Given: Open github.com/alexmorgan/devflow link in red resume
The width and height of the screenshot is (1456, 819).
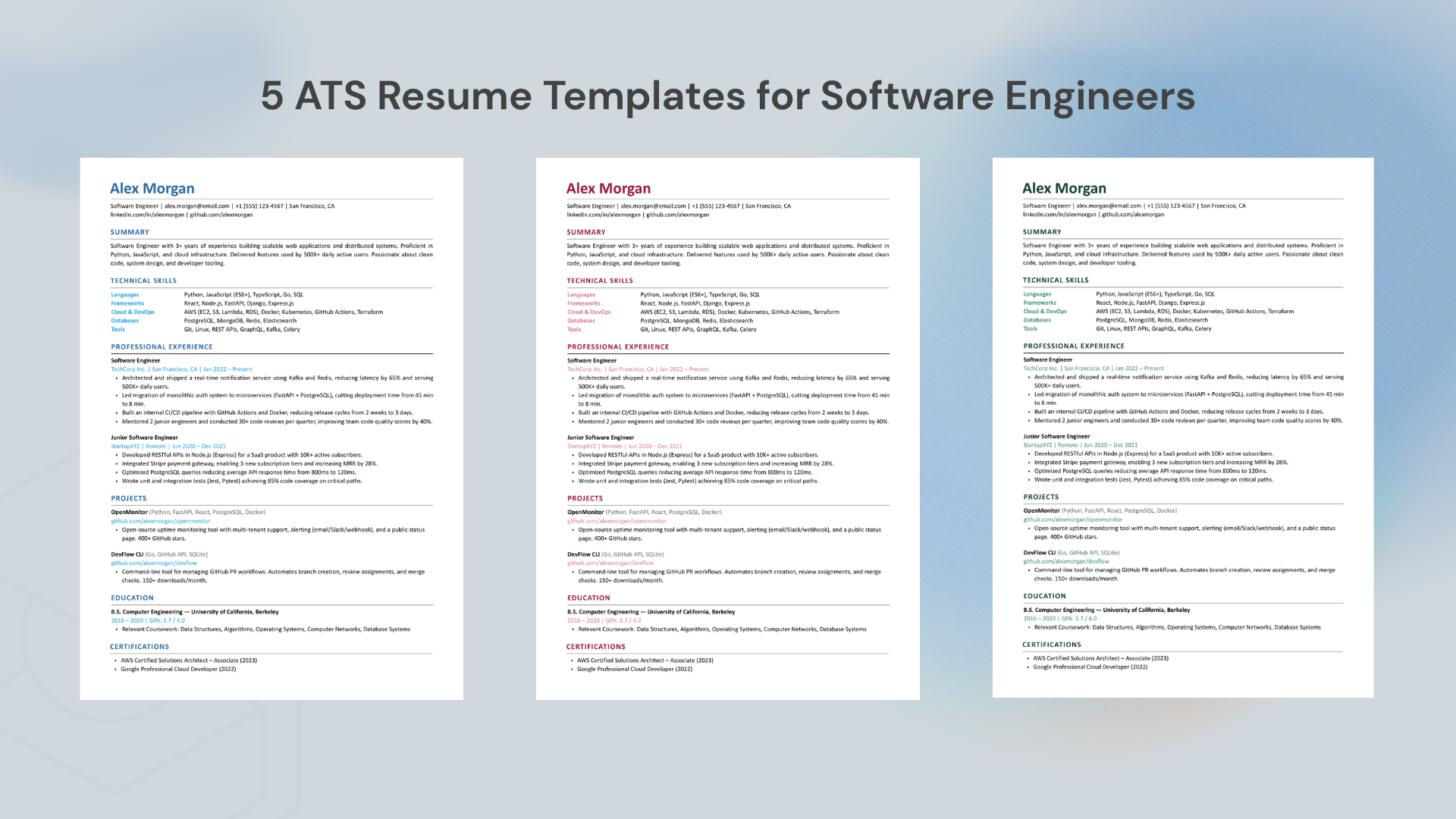Looking at the screenshot, I should (610, 563).
